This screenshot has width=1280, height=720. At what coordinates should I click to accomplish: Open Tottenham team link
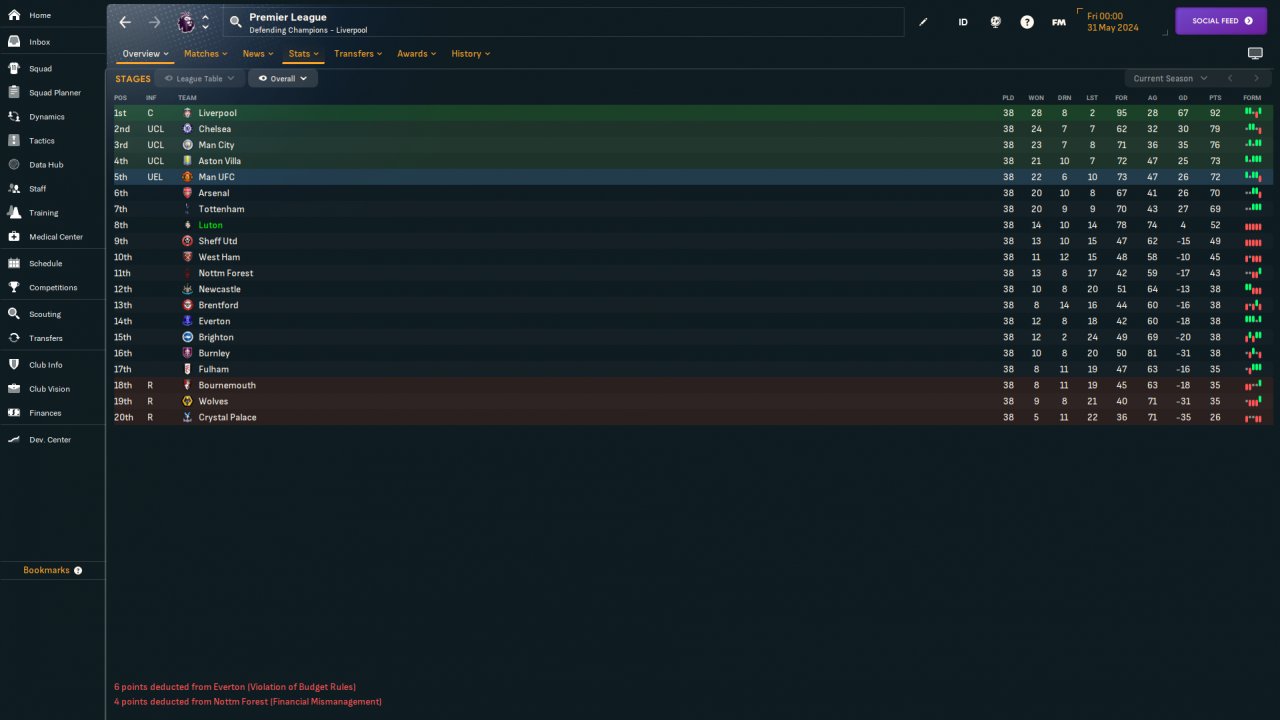pyautogui.click(x=221, y=209)
